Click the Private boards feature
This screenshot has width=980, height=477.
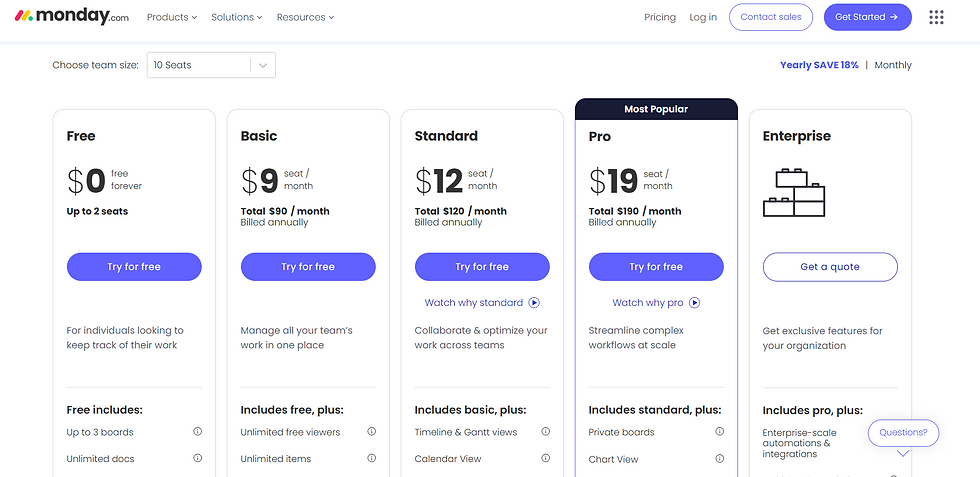622,432
